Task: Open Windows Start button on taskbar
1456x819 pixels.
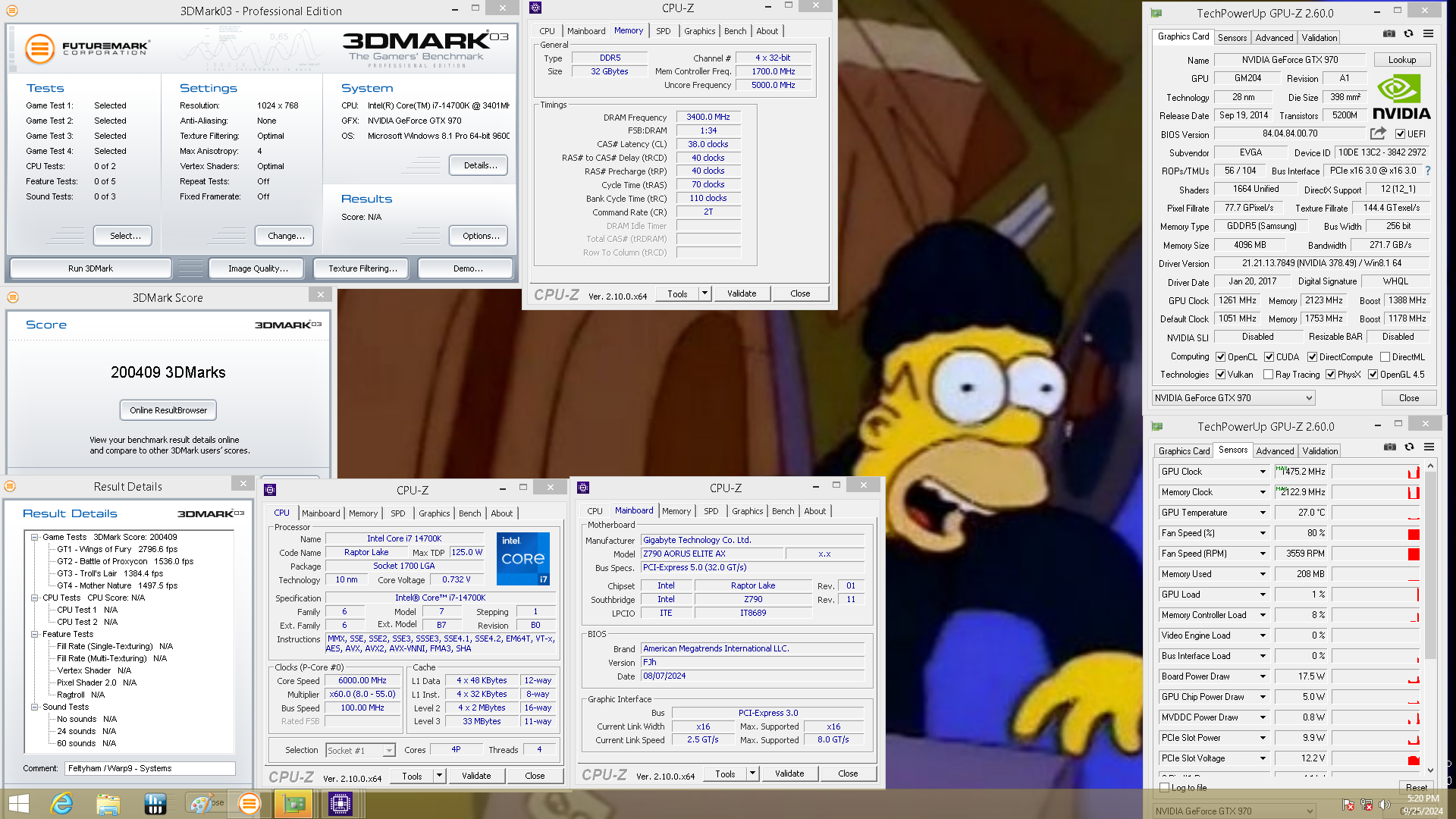Action: [18, 804]
